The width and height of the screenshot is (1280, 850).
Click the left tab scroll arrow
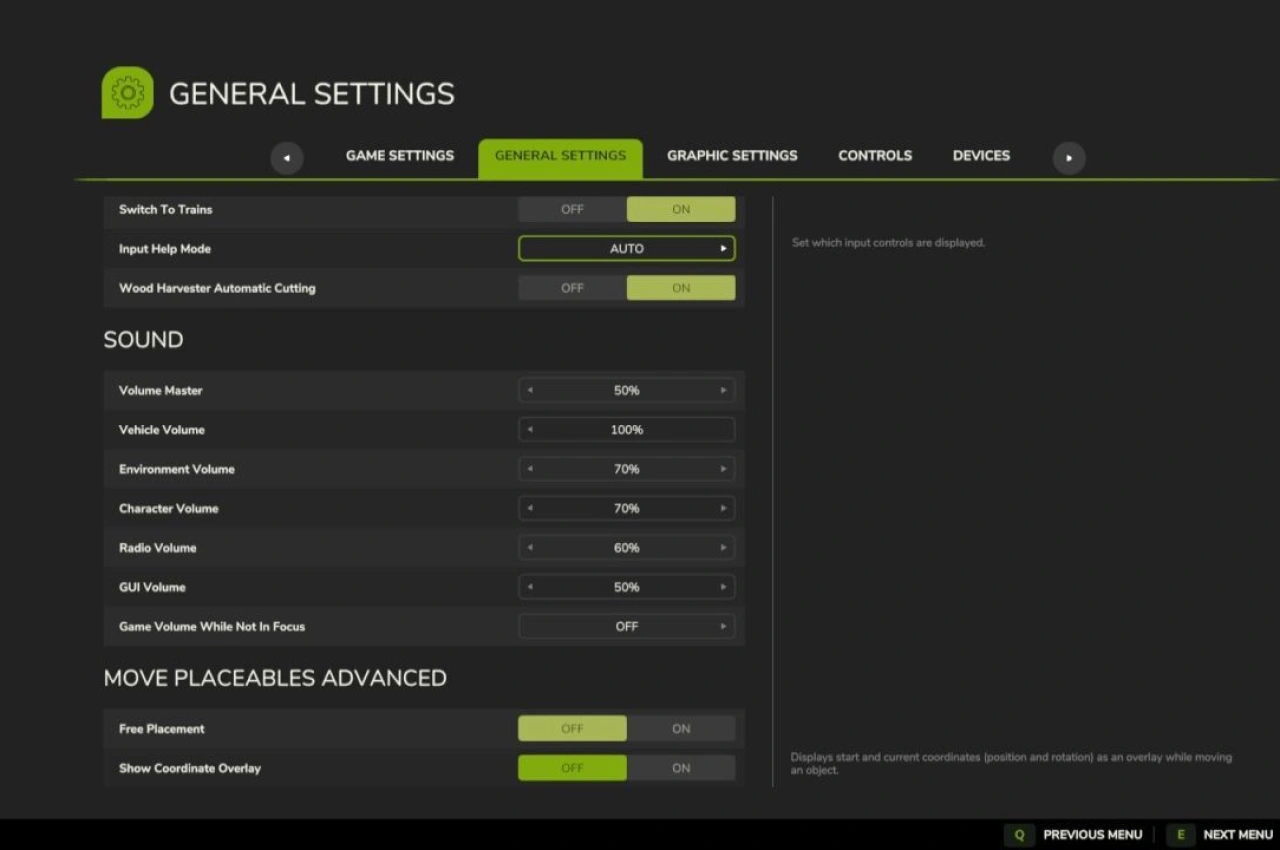pos(287,158)
